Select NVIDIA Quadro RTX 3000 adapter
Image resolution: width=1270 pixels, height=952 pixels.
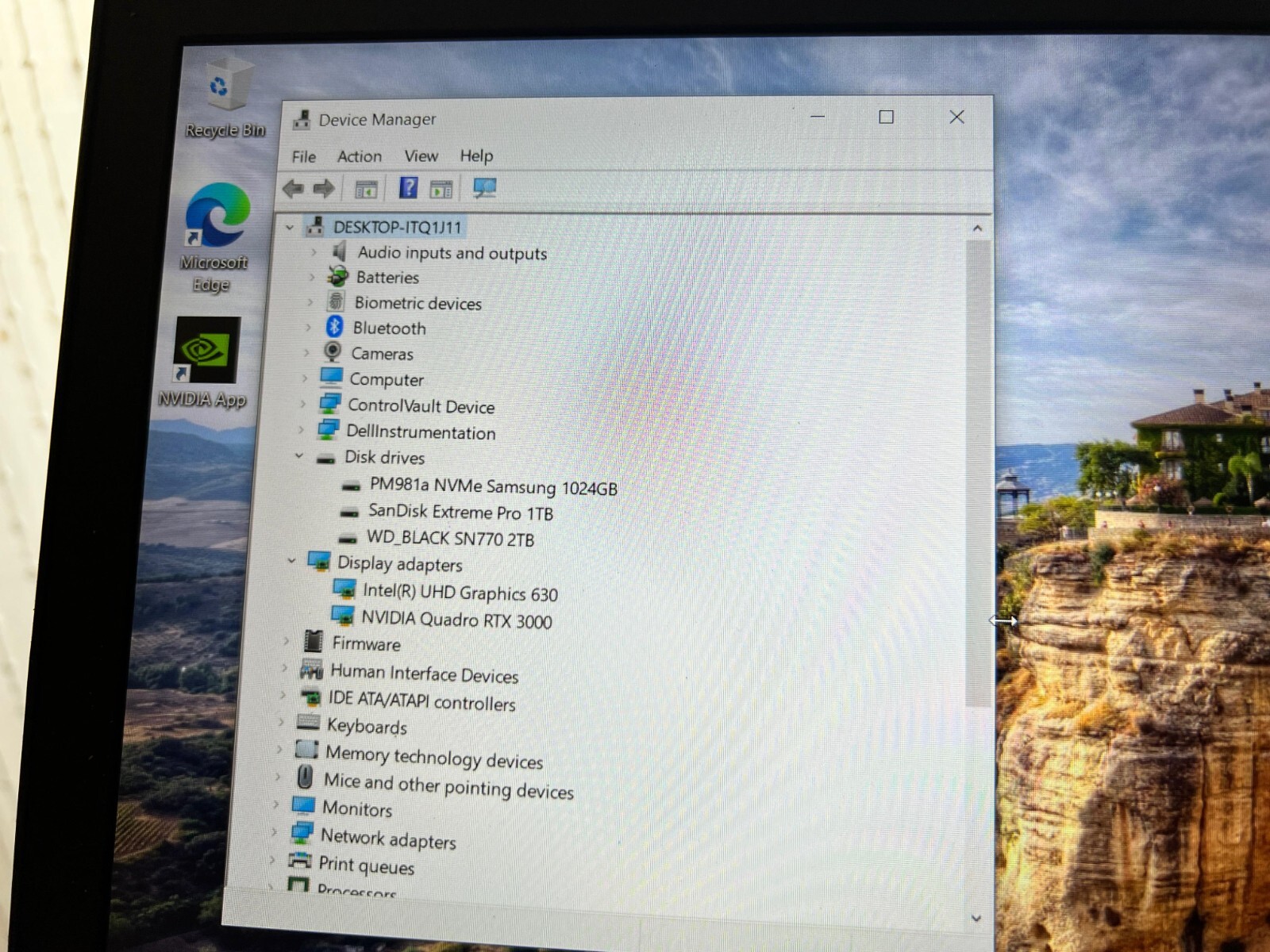(x=456, y=619)
